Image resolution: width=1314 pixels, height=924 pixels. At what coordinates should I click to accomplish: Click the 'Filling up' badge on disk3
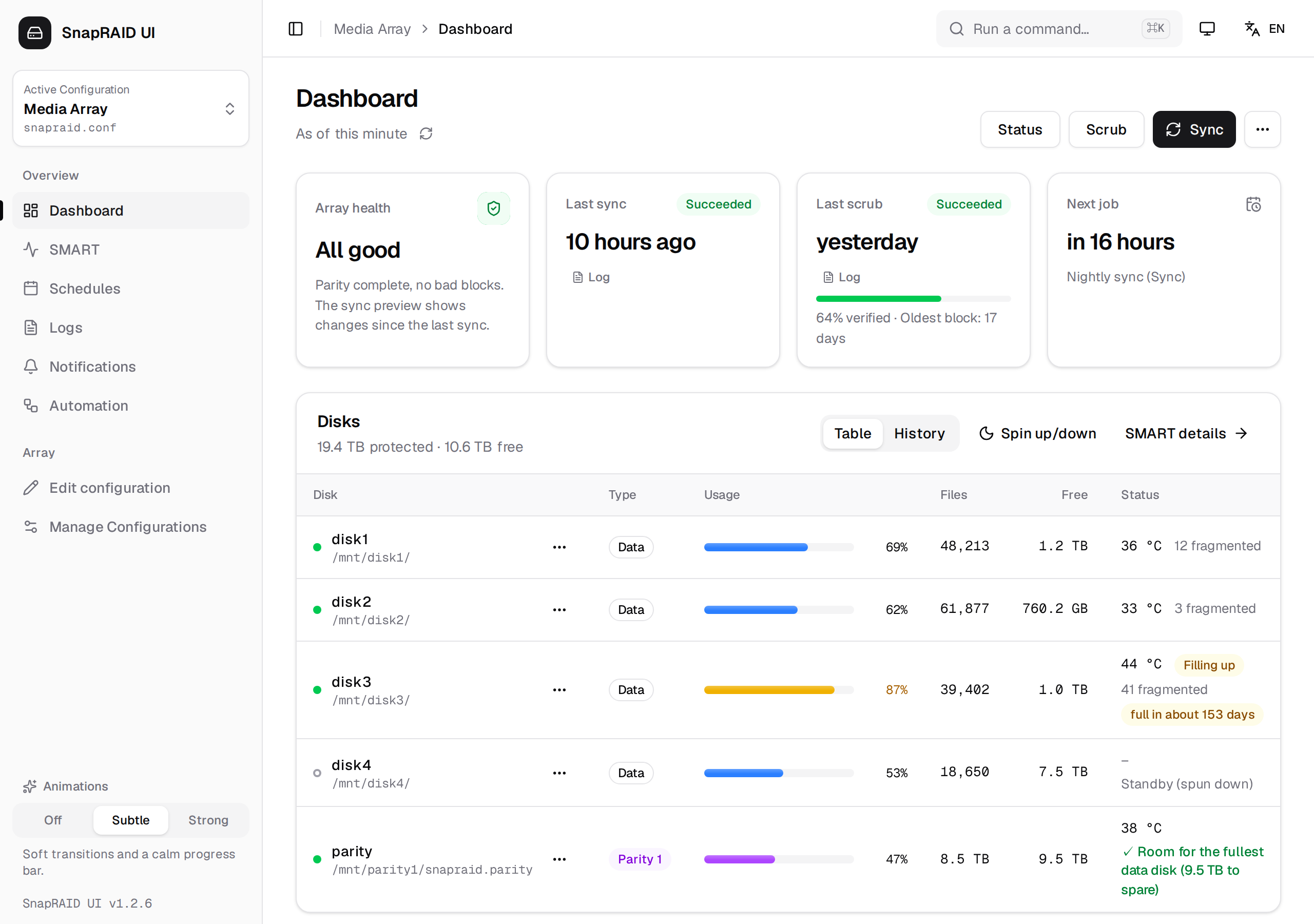(x=1209, y=665)
